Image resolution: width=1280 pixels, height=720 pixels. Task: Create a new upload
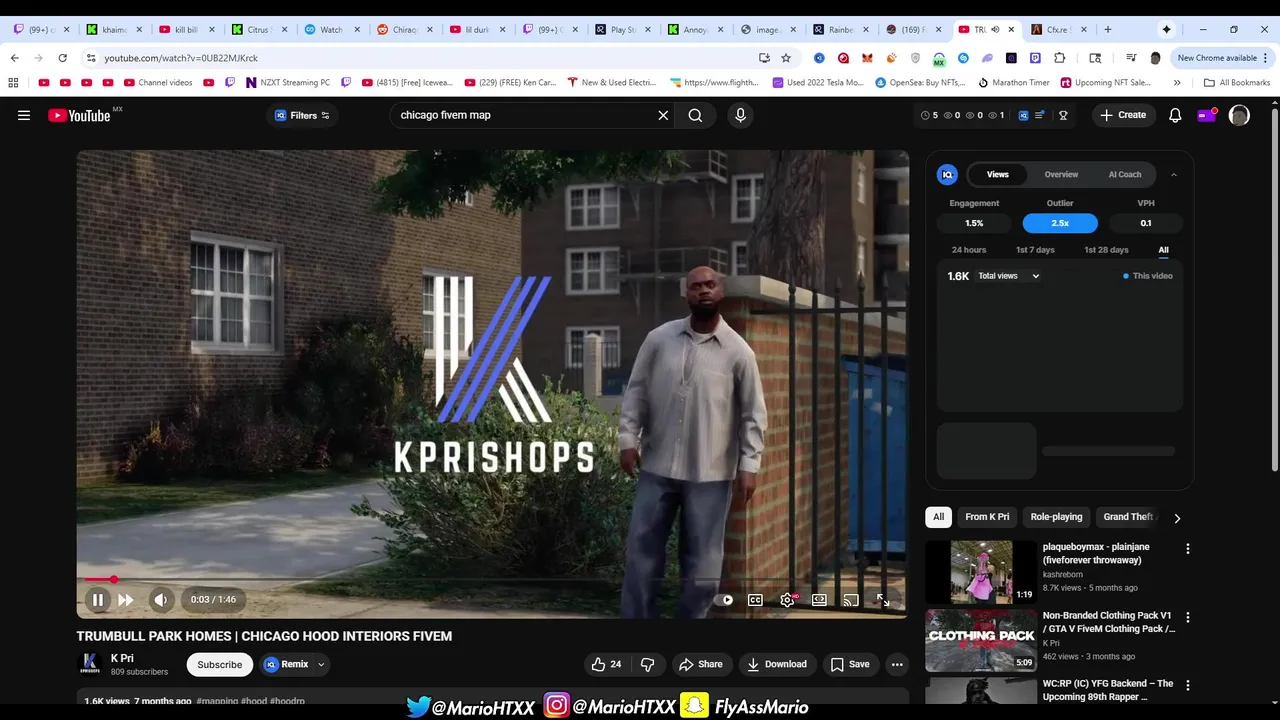[x=1123, y=115]
